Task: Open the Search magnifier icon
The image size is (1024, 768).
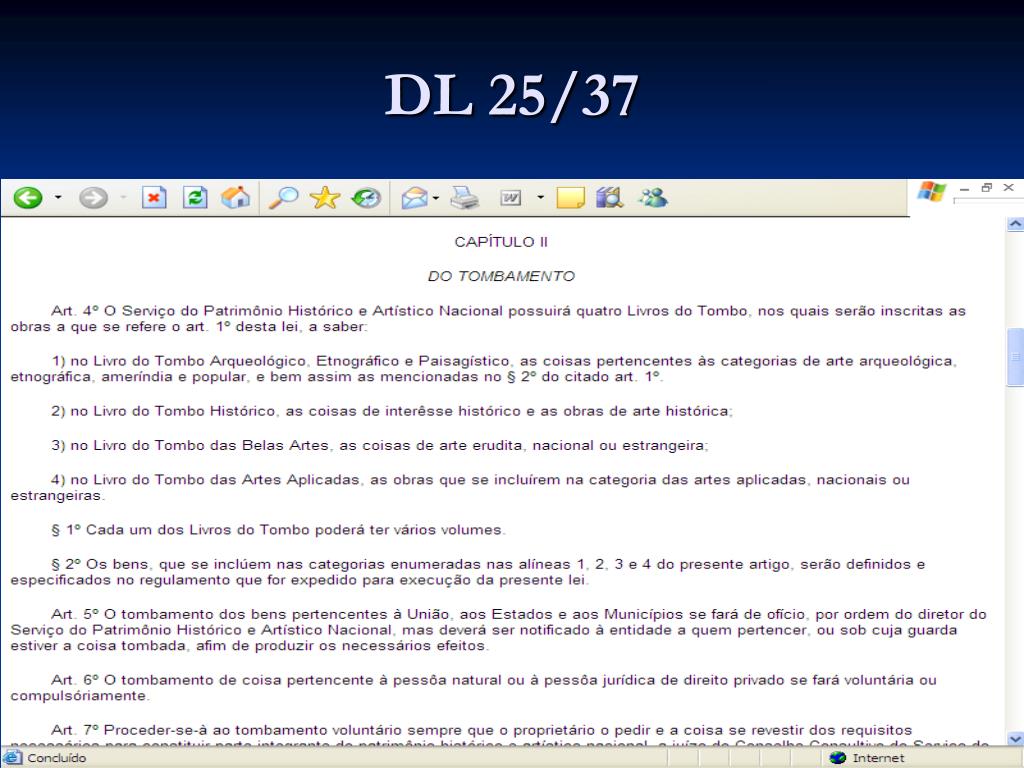Action: [x=283, y=197]
